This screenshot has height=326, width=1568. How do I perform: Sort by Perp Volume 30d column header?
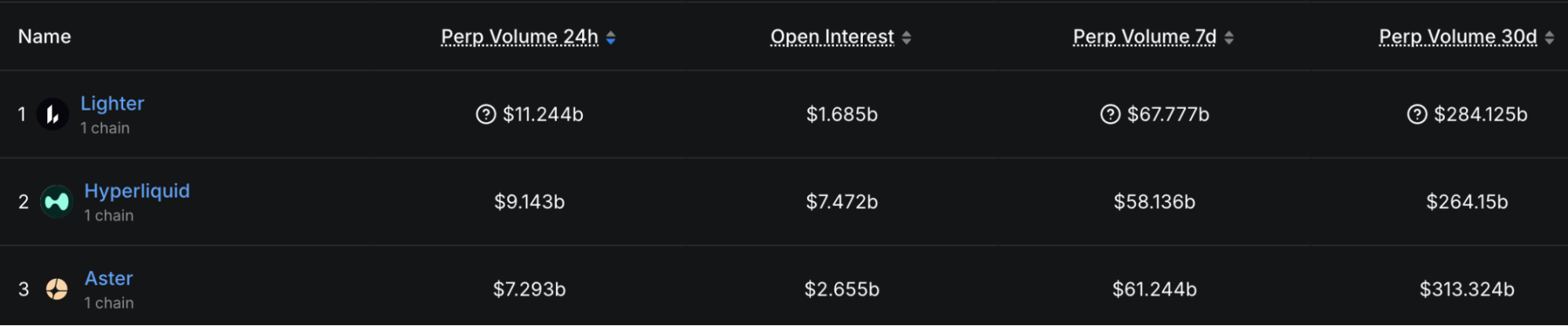point(1457,37)
